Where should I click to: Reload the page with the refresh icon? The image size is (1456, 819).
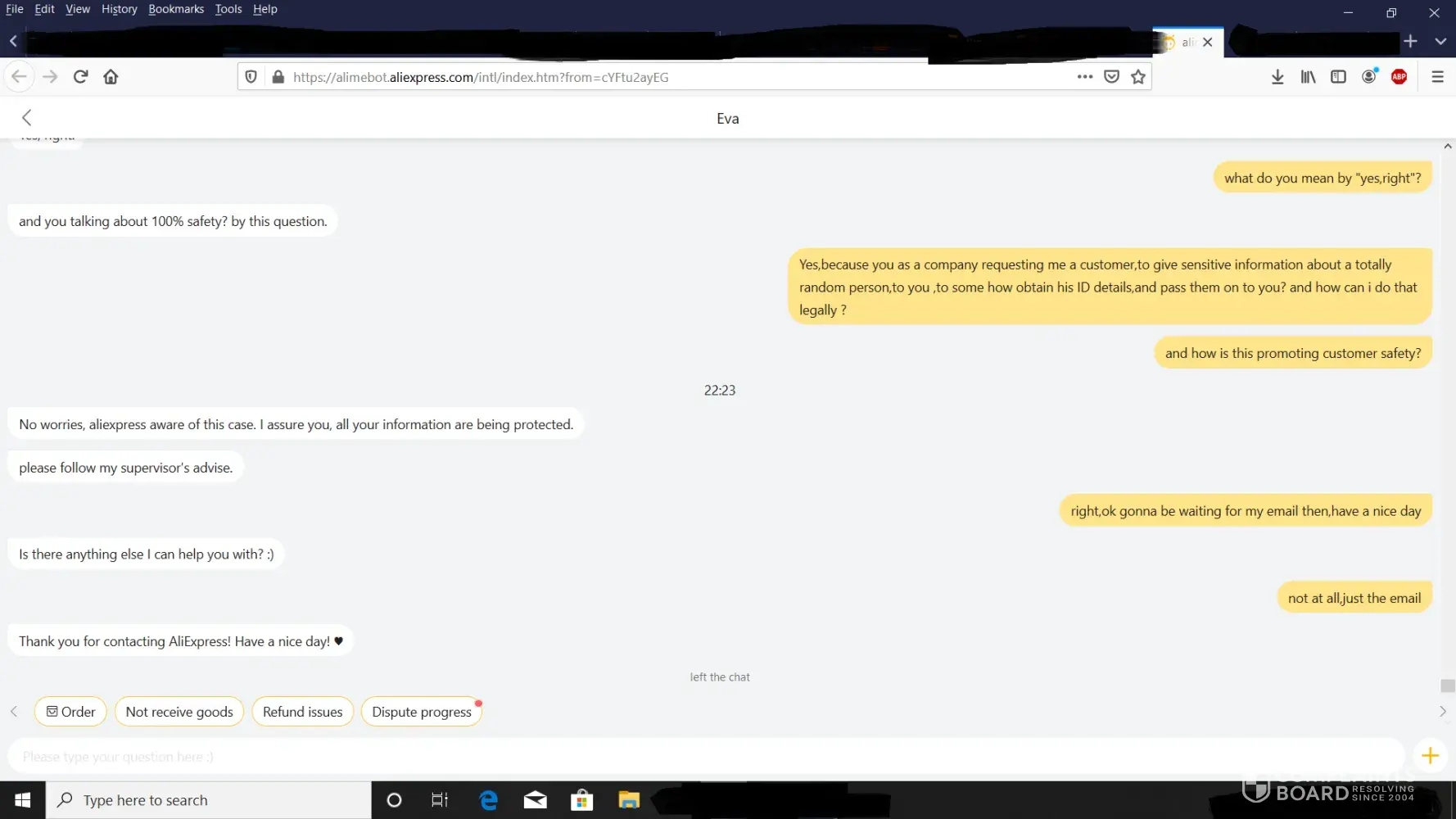80,77
